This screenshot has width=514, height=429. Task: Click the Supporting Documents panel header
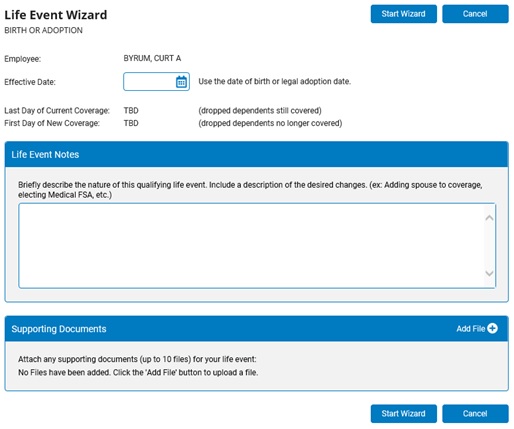pos(257,329)
